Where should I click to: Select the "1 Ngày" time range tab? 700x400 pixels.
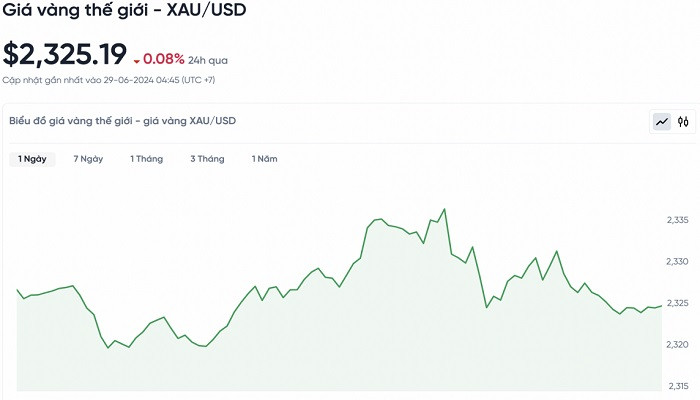coord(29,159)
